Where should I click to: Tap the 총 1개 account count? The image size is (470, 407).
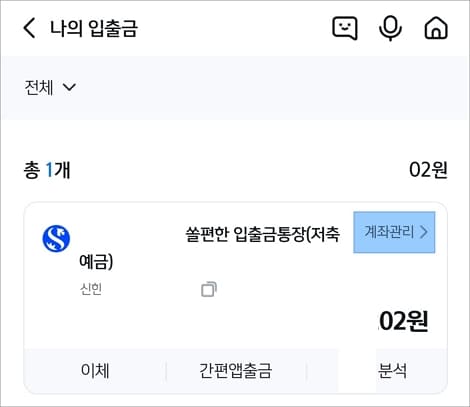point(47,170)
